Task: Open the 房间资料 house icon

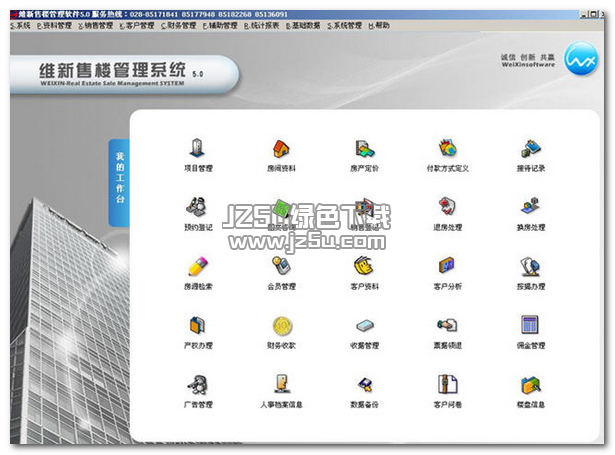Action: point(281,149)
